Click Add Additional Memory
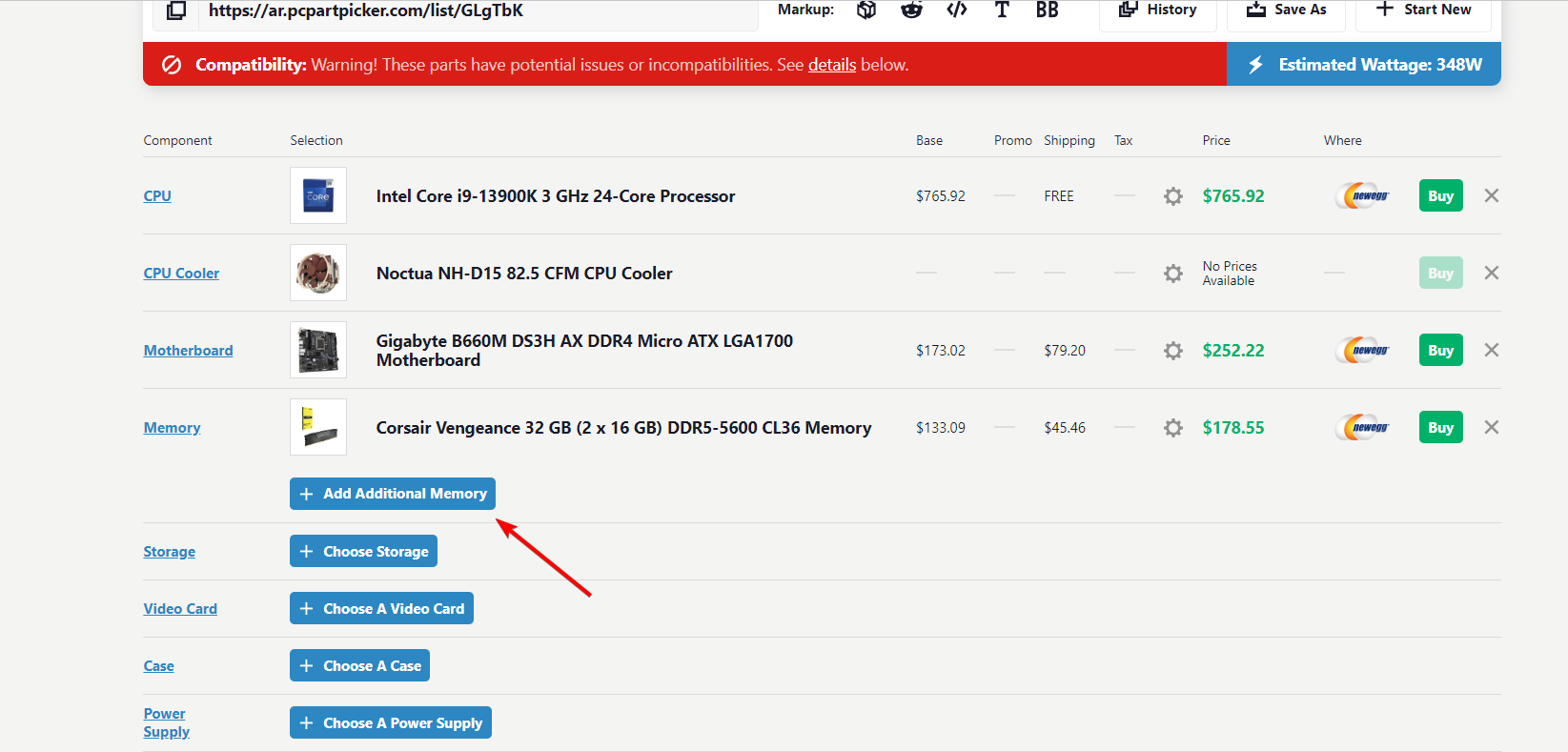Screen dimensions: 1568x752 [393, 494]
